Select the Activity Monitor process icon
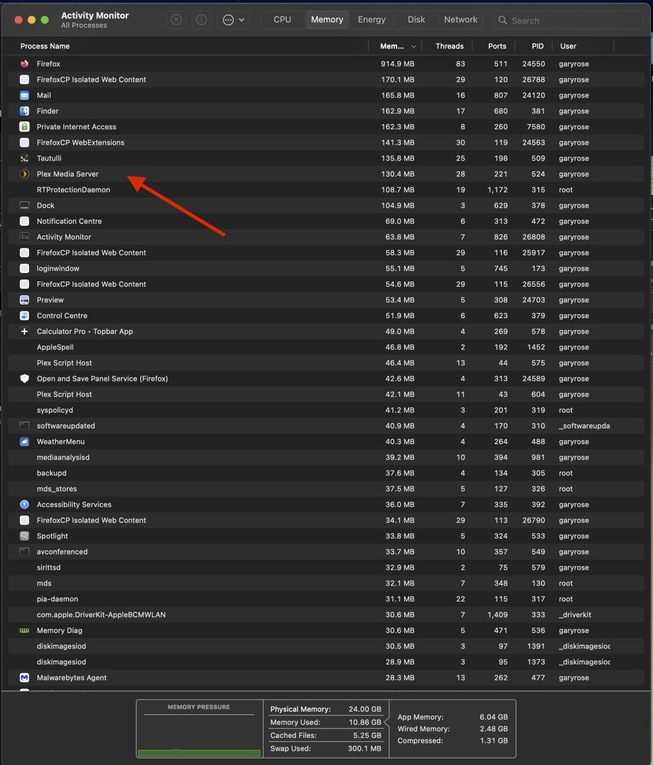653x765 pixels. (x=24, y=237)
